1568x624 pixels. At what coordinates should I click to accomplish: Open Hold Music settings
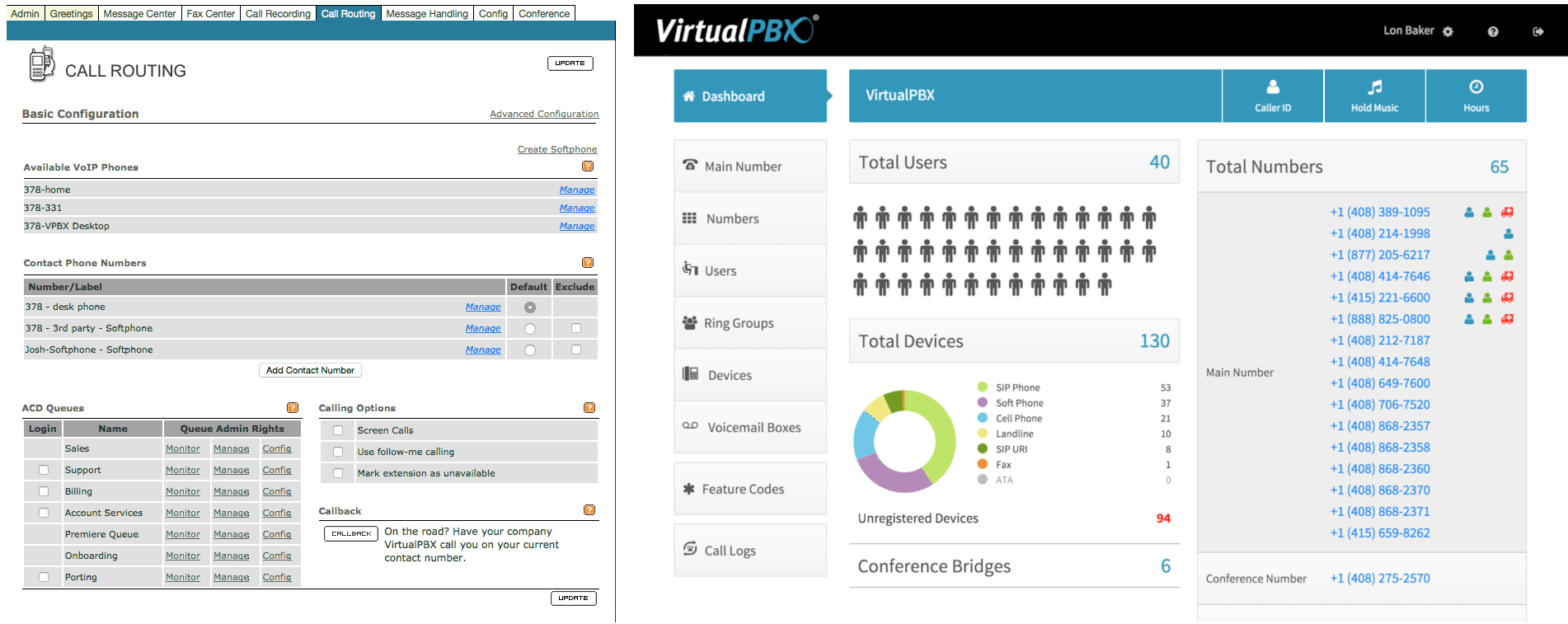tap(1374, 96)
